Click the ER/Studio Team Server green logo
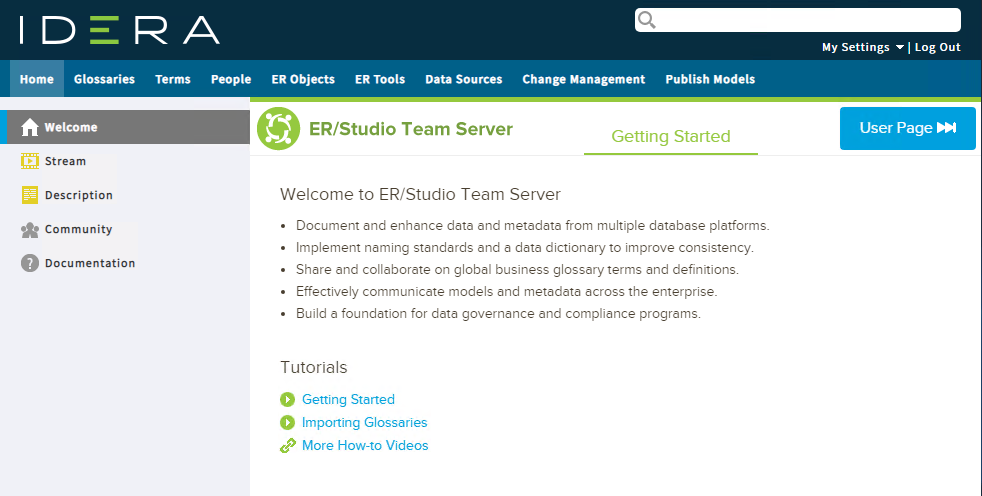 pyautogui.click(x=278, y=128)
